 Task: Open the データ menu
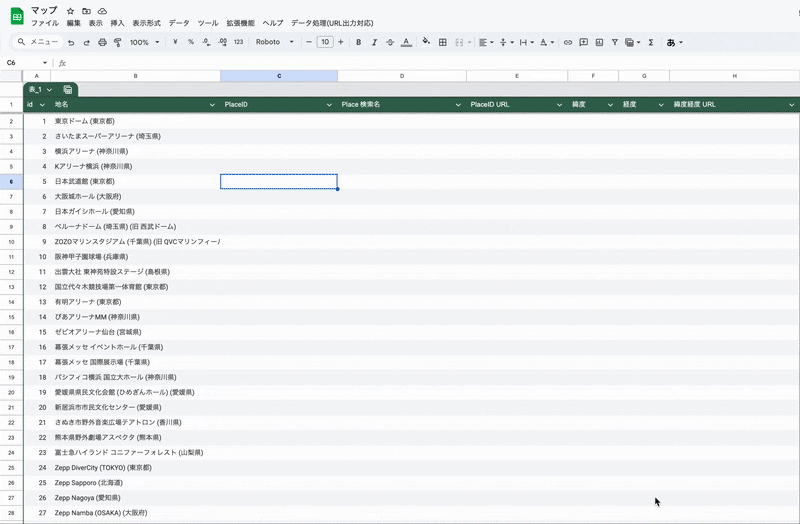[179, 23]
